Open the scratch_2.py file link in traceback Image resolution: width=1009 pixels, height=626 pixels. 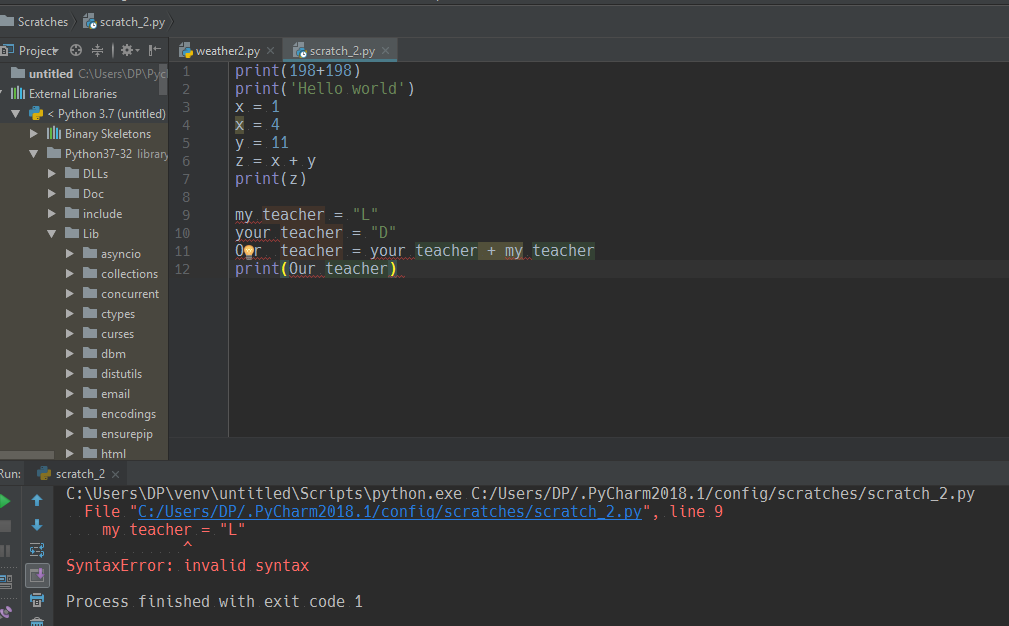[x=389, y=512]
